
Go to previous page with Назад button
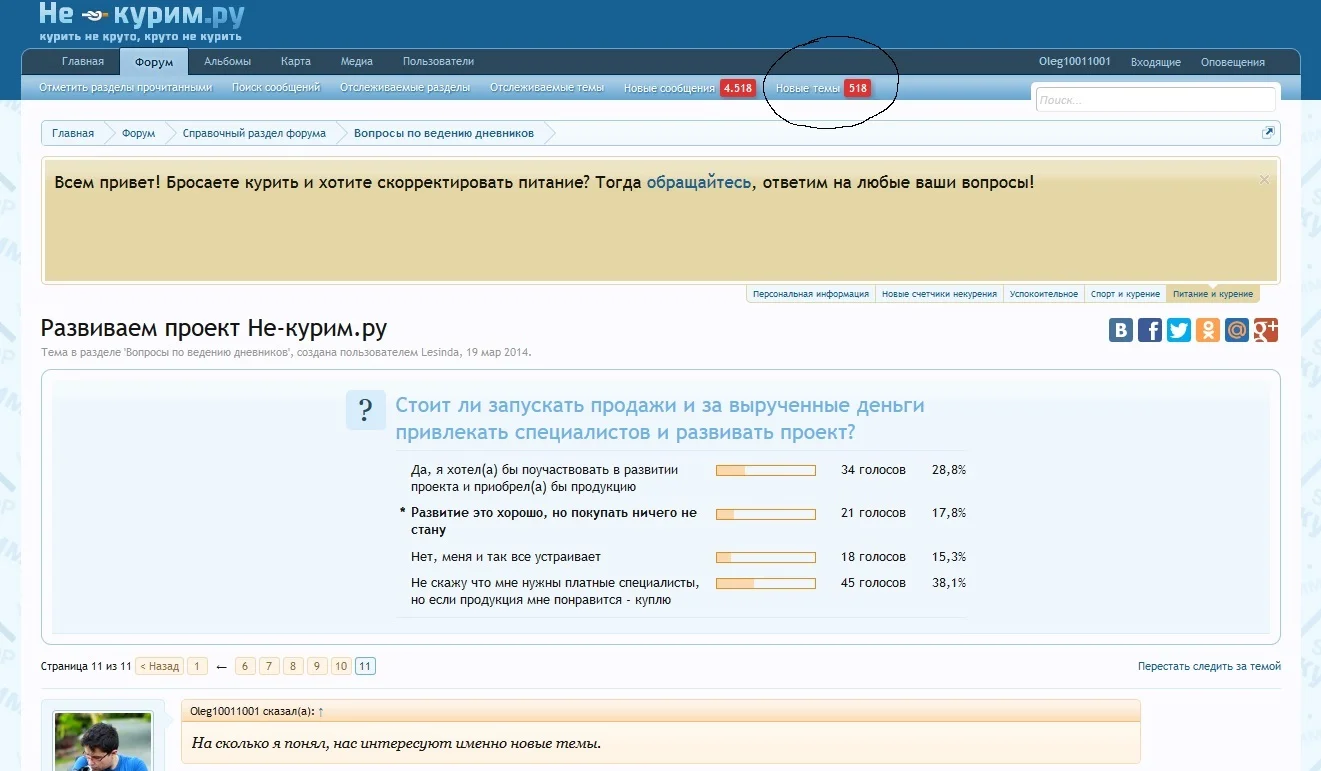tap(159, 666)
